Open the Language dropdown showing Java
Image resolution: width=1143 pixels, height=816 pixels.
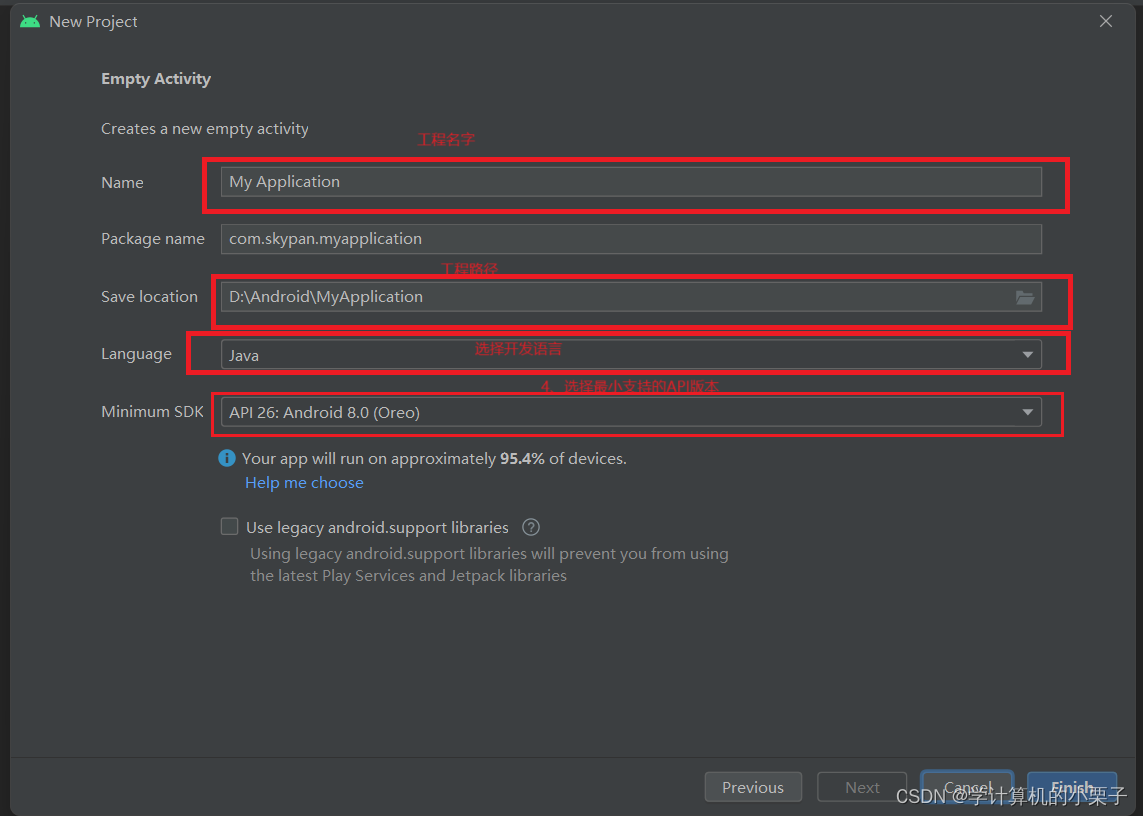(631, 354)
